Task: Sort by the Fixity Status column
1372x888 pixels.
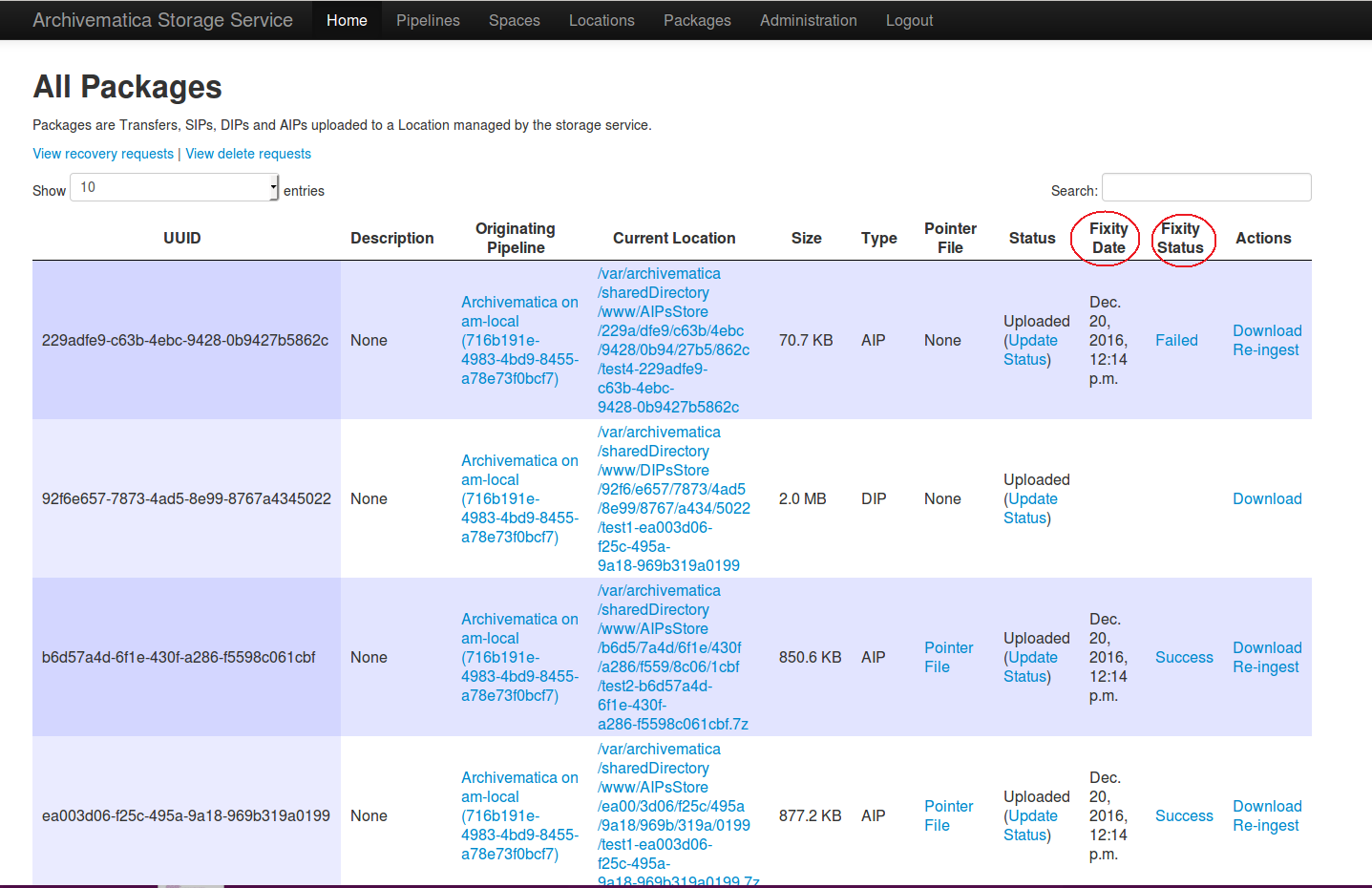Action: [x=1180, y=238]
